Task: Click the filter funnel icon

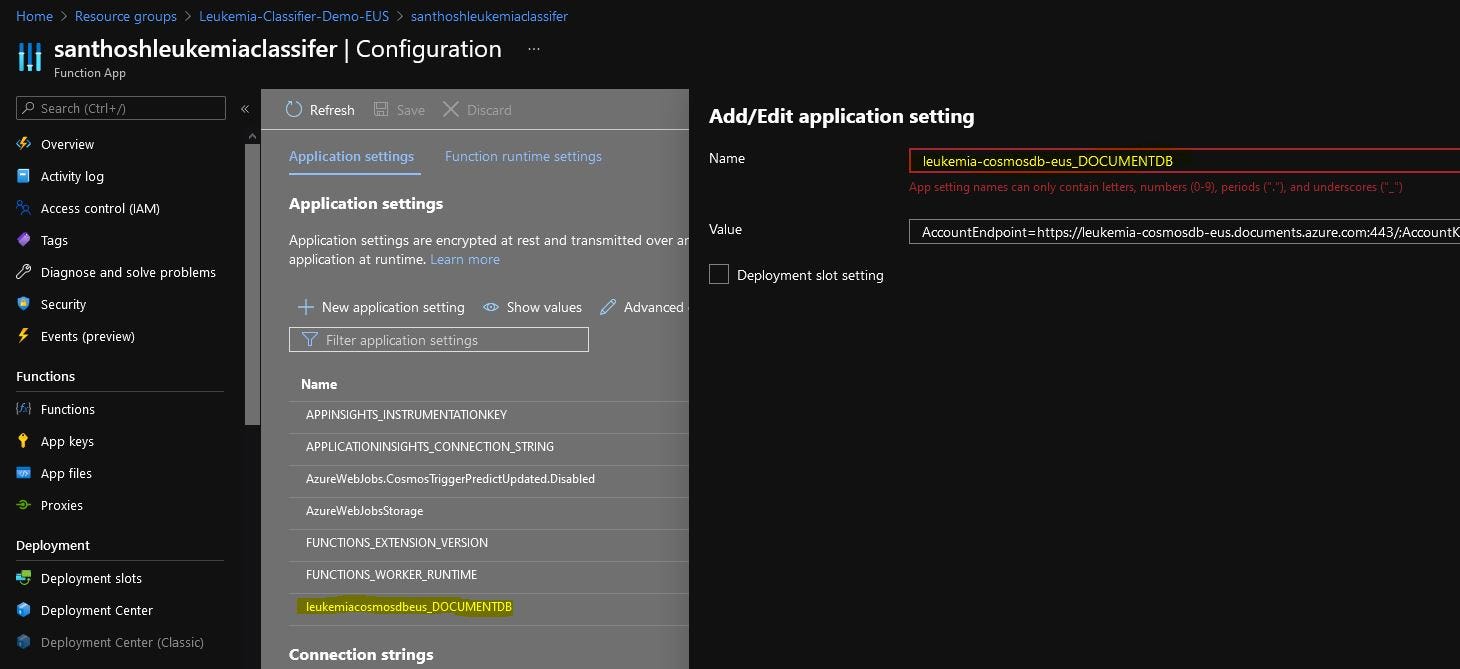Action: click(309, 340)
